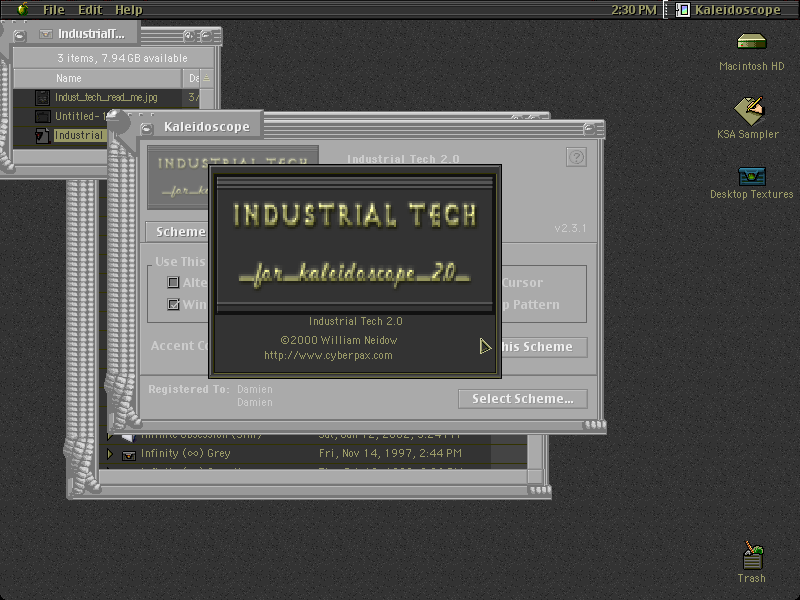Click the Select Scheme... button
Viewport: 800px width, 600px height.
click(x=523, y=398)
